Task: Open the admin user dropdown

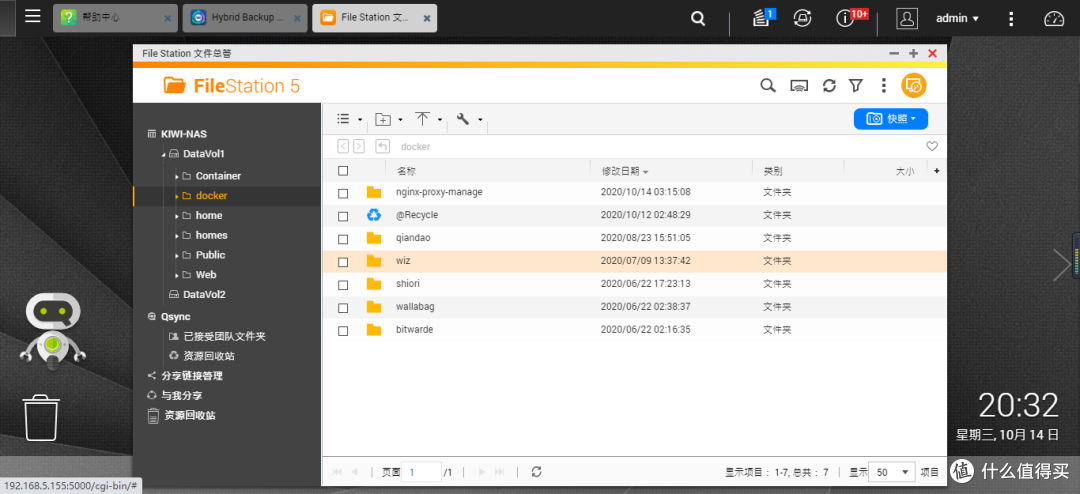Action: (x=957, y=19)
